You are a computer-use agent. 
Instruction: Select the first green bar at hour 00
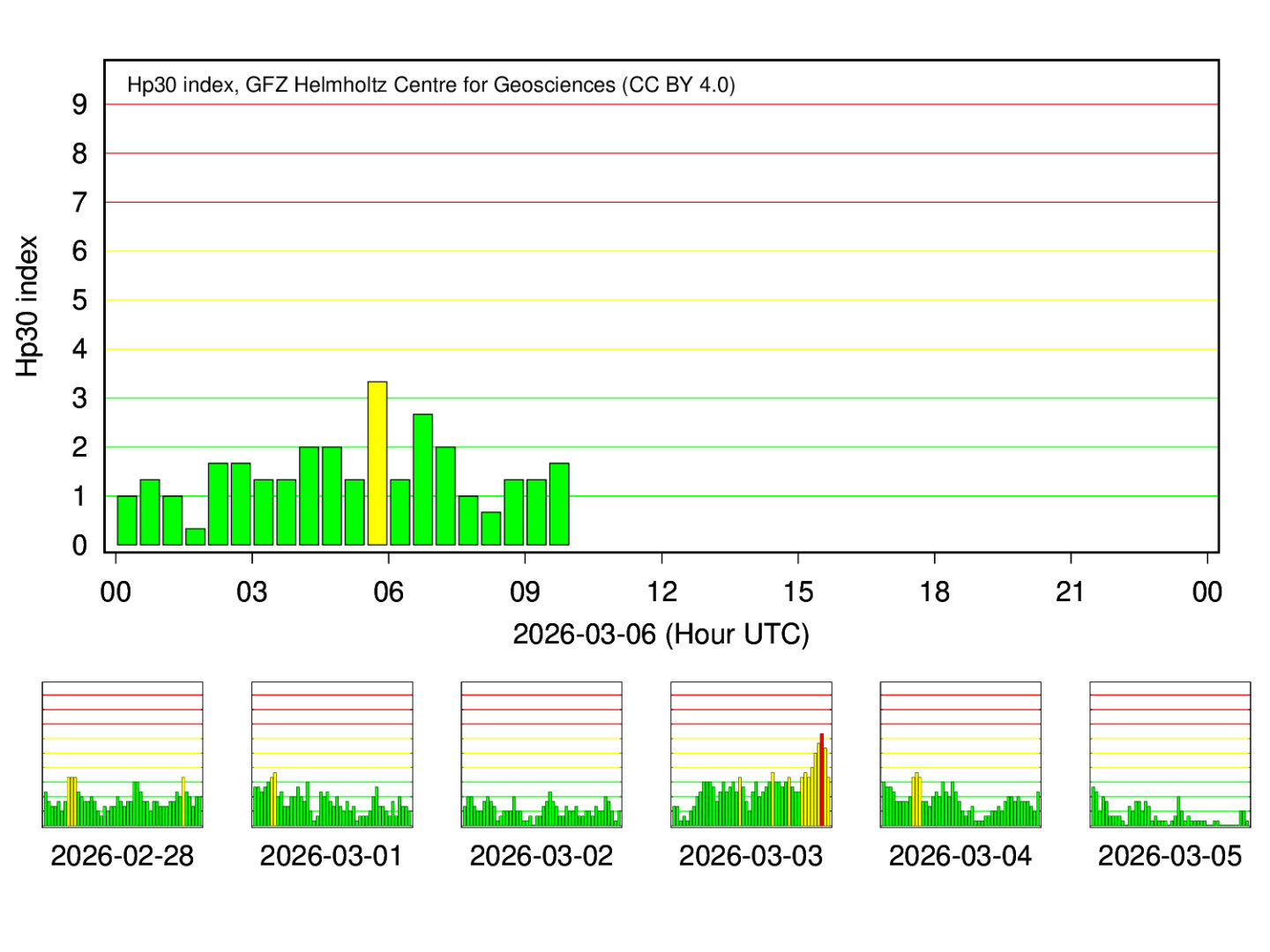point(127,520)
